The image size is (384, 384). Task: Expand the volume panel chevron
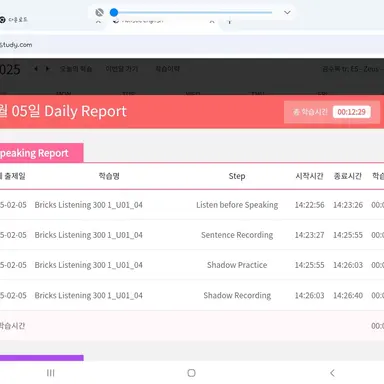(287, 13)
